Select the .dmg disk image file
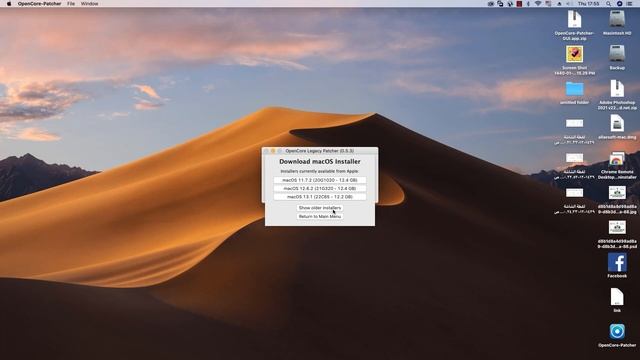This screenshot has height=360, width=640. [x=617, y=123]
